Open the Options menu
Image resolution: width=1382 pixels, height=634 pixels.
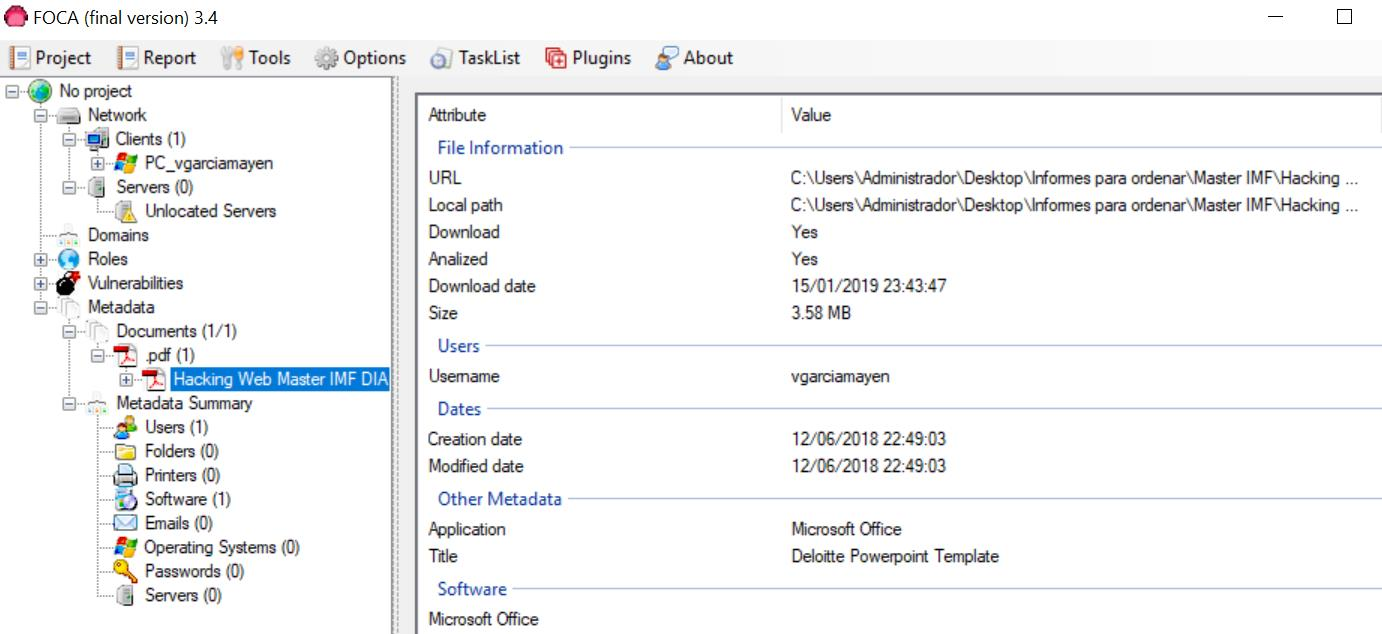click(x=361, y=58)
